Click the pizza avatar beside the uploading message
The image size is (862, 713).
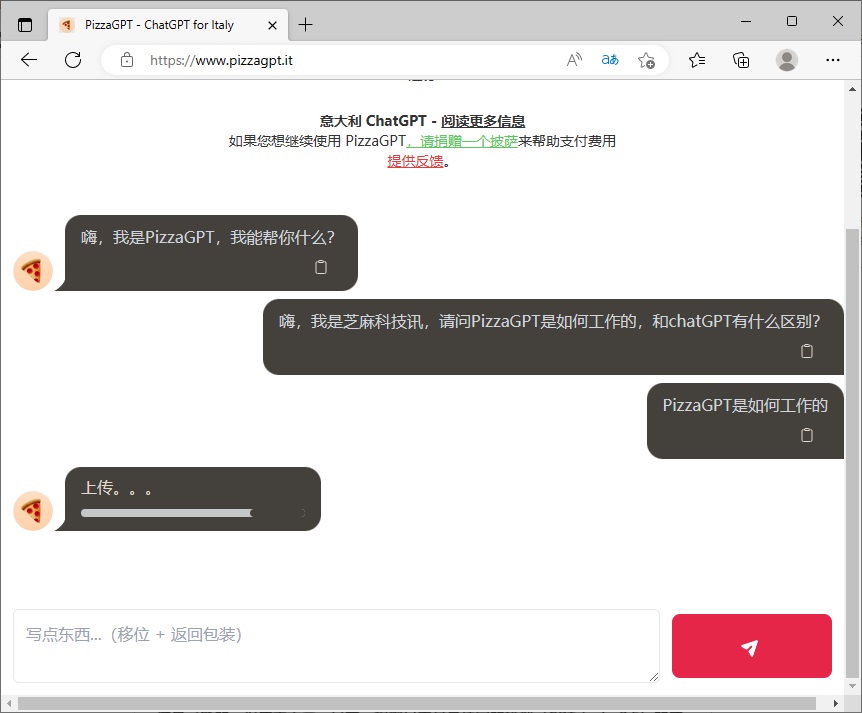[33, 511]
